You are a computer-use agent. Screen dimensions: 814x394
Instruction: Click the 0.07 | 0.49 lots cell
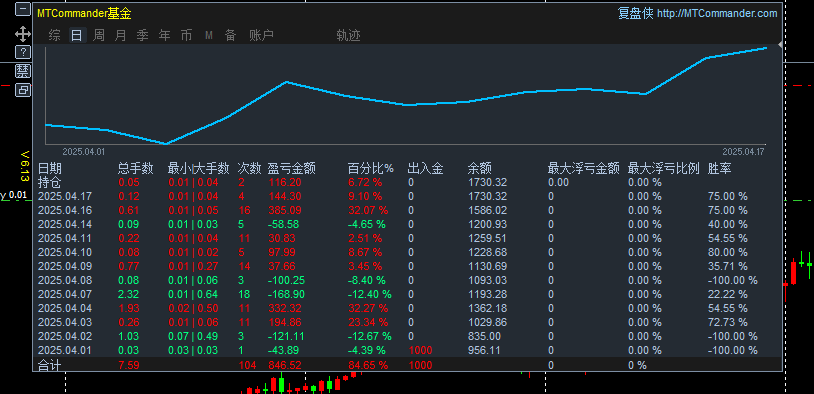click(193, 336)
